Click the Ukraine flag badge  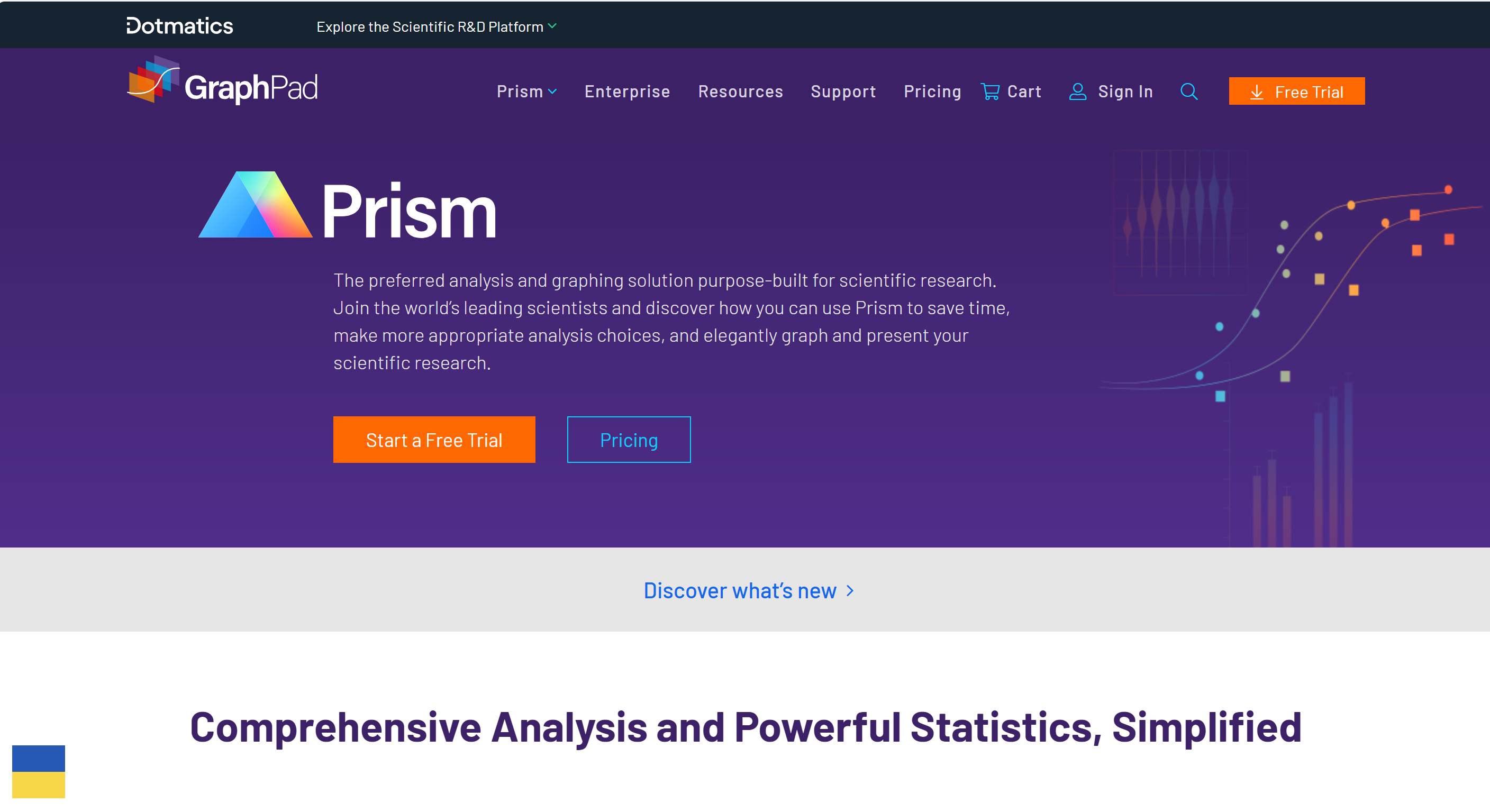point(38,771)
